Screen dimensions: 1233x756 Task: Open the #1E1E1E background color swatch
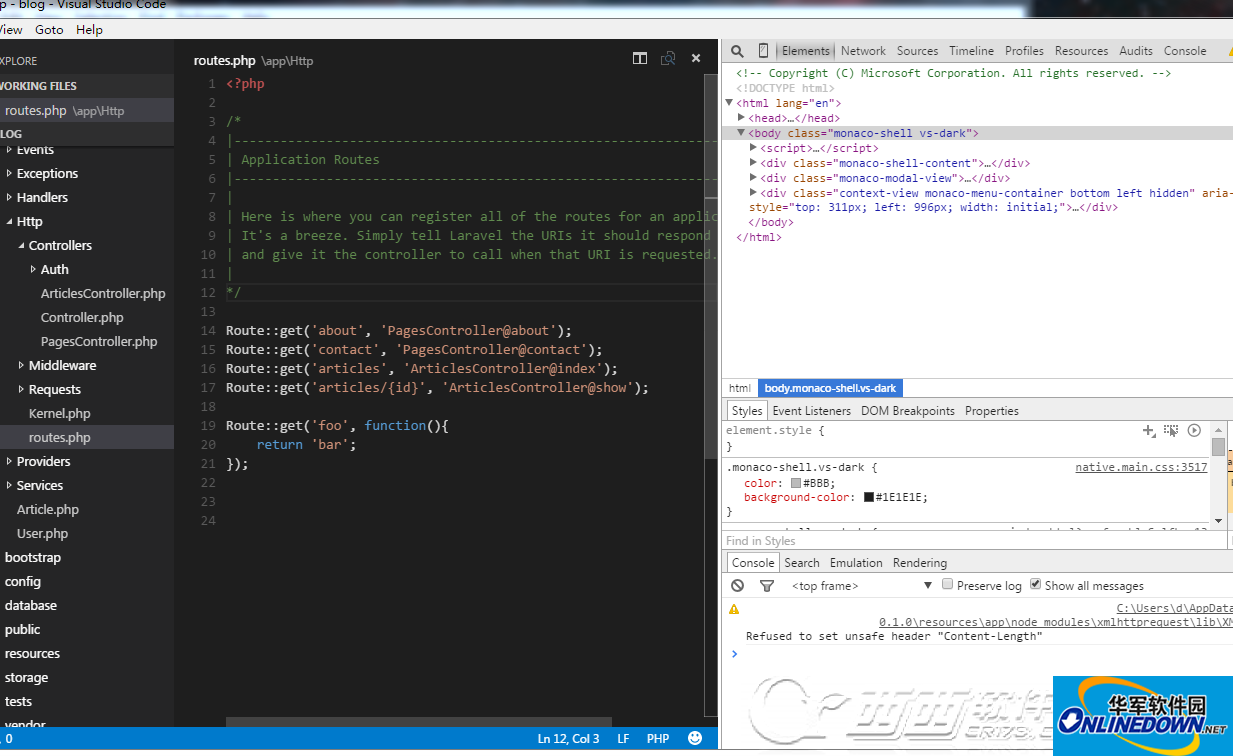tap(869, 497)
